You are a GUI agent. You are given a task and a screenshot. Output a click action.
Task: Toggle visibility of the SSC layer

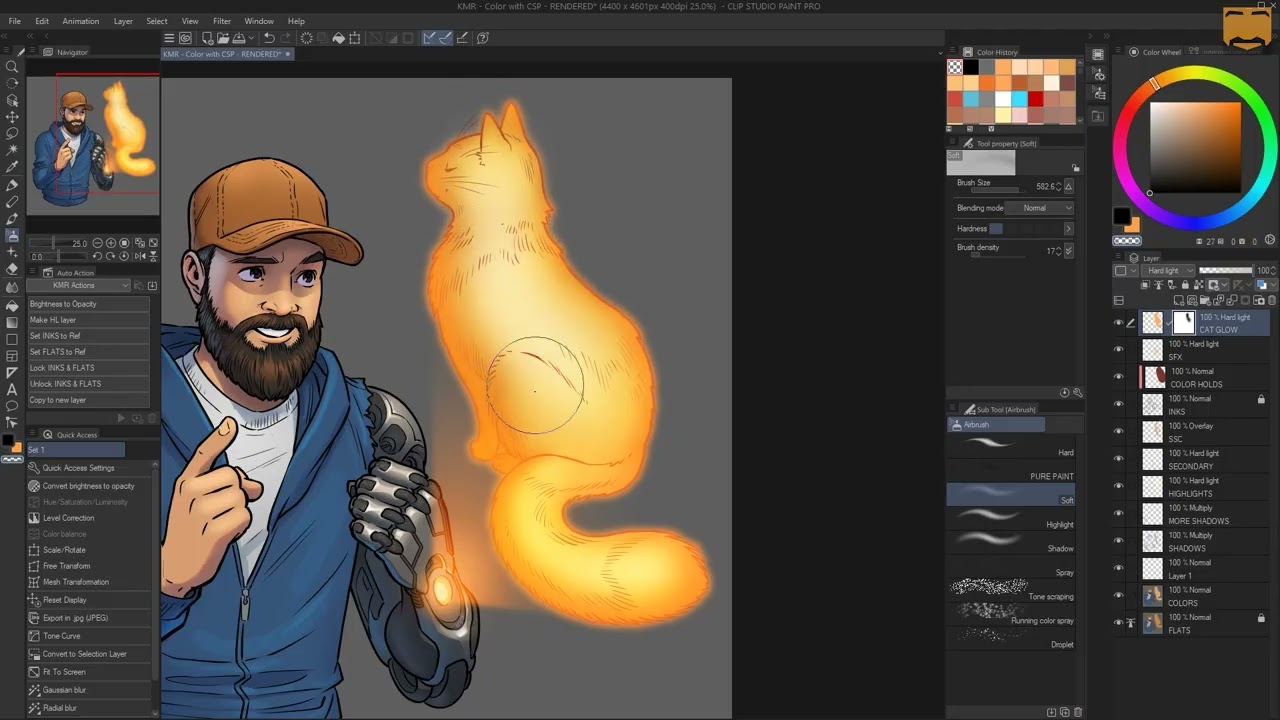pyautogui.click(x=1118, y=431)
